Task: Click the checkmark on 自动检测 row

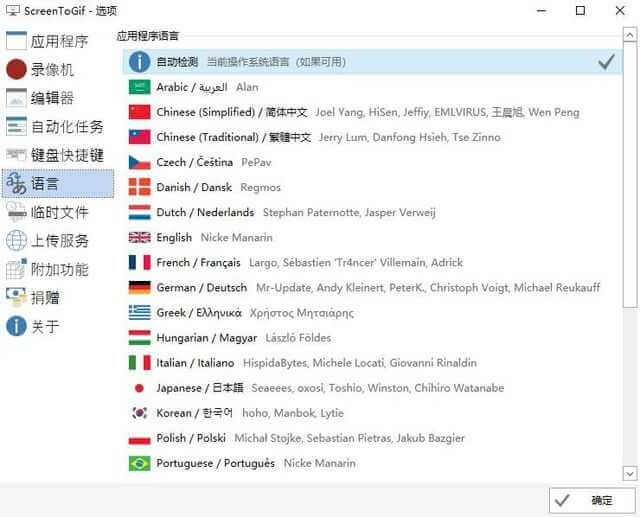Action: point(606,62)
